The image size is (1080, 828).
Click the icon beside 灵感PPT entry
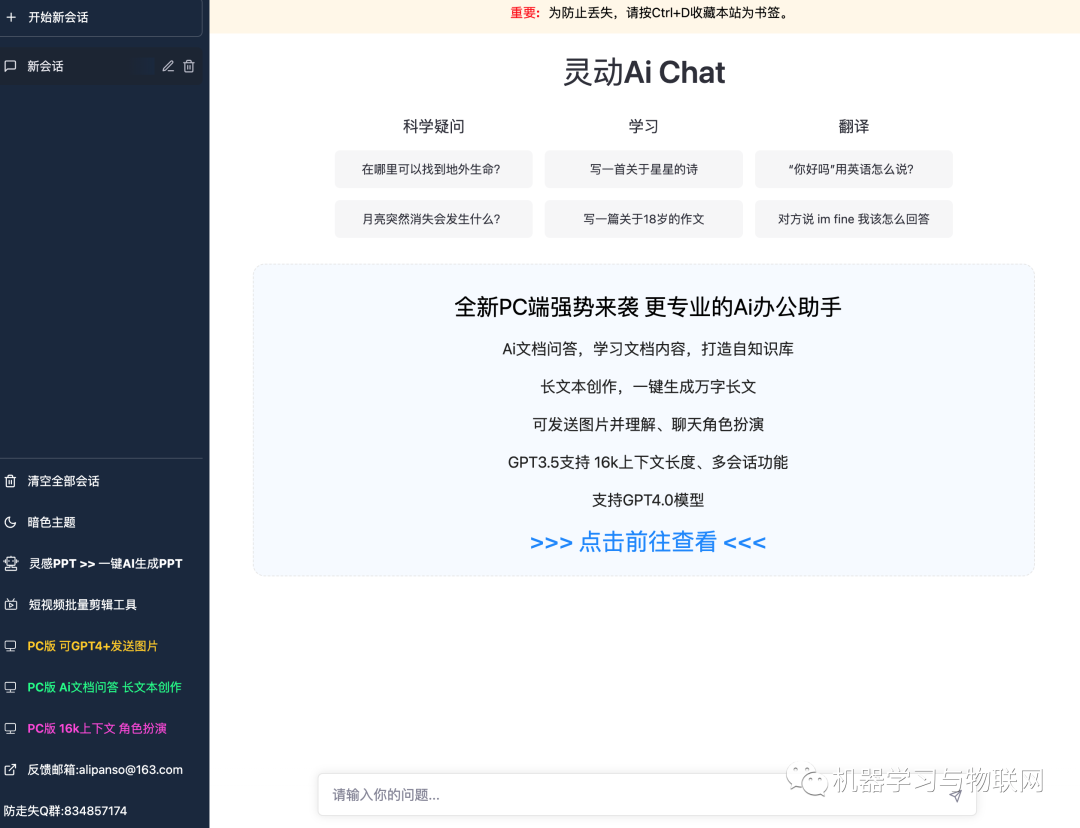[x=11, y=564]
